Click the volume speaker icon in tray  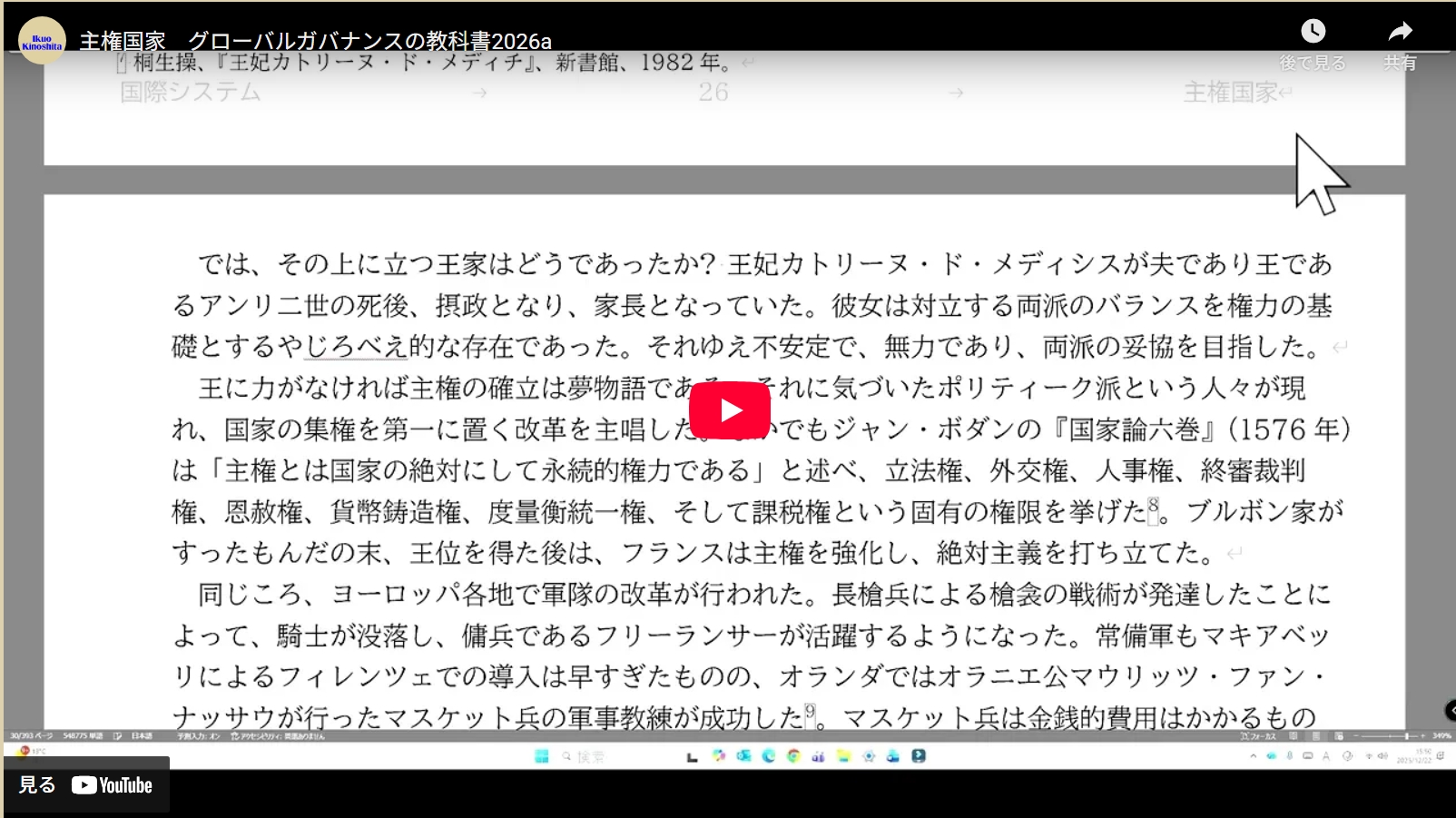pyautogui.click(x=1382, y=756)
